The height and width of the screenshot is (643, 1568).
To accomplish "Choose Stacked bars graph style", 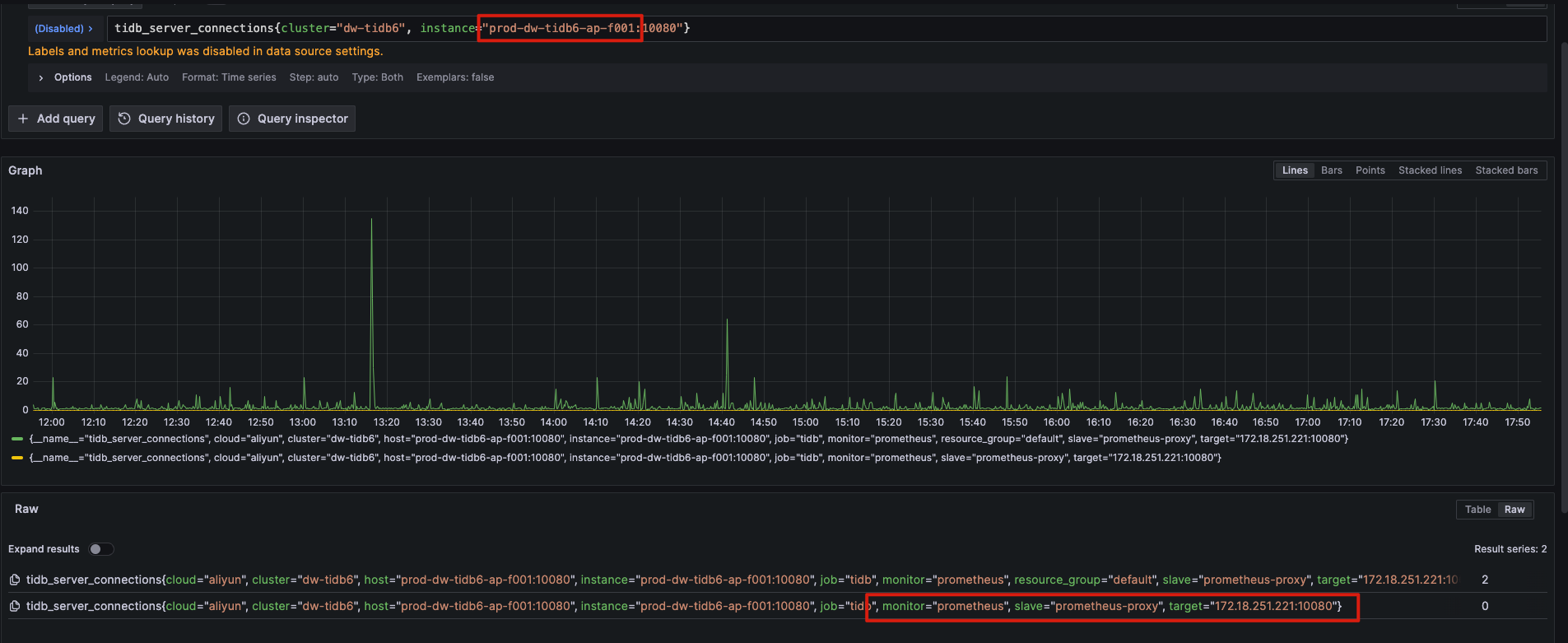I will coord(1506,170).
